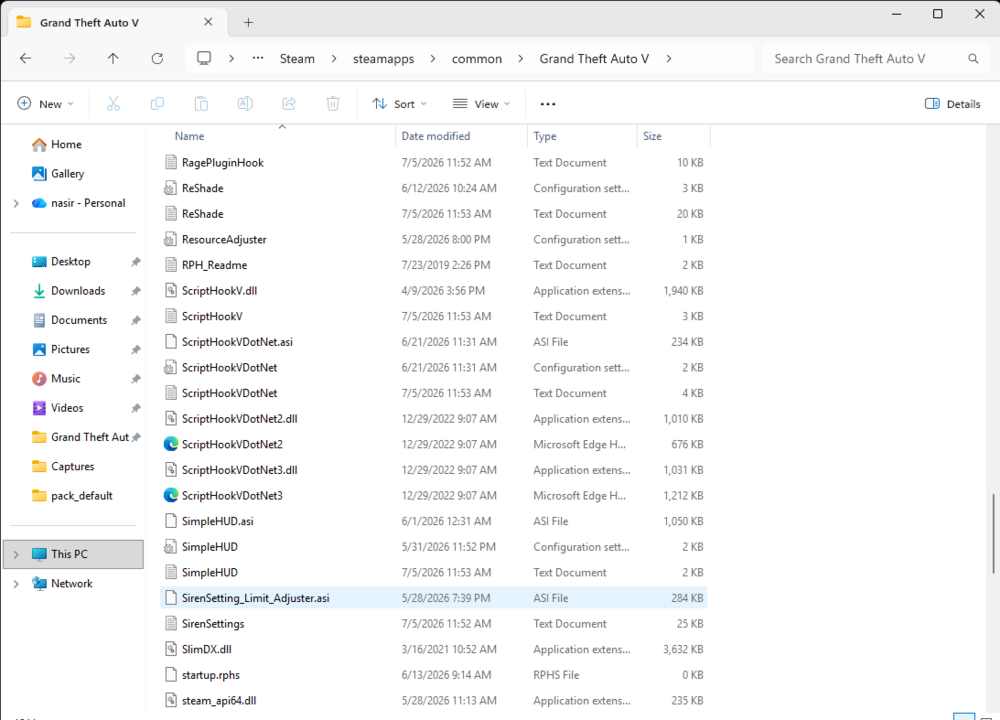Click the Delete trash icon

pyautogui.click(x=333, y=104)
